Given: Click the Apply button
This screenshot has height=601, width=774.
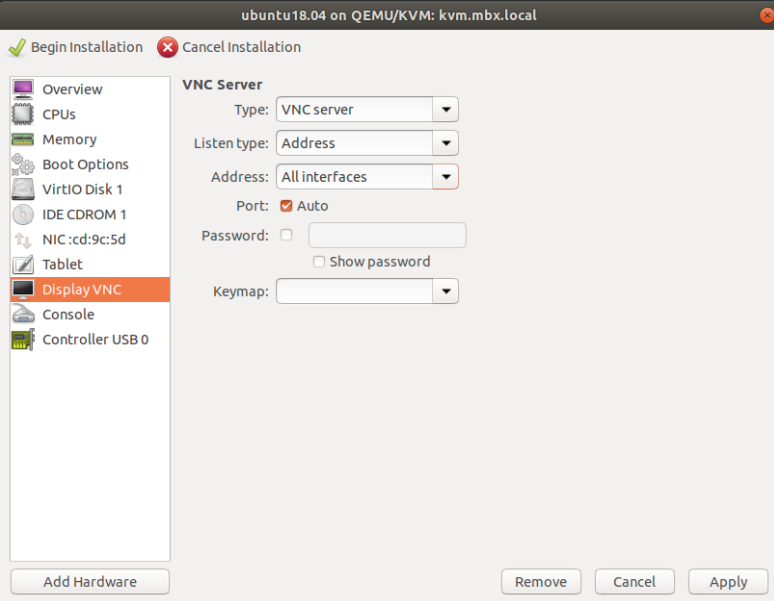Looking at the screenshot, I should [x=728, y=582].
